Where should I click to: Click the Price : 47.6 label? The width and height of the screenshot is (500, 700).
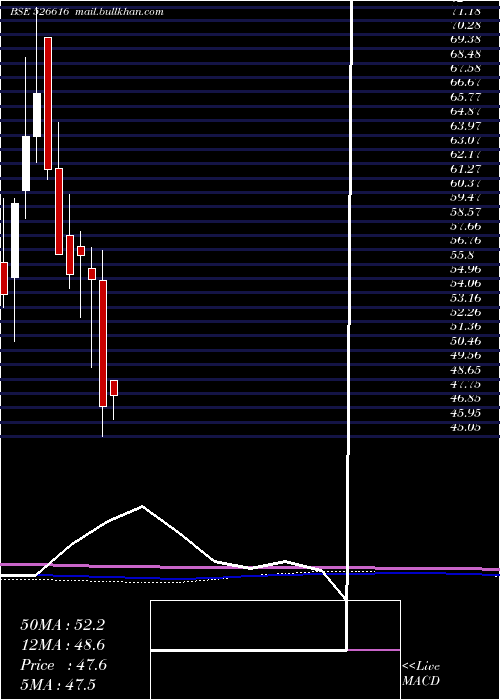(x=63, y=665)
